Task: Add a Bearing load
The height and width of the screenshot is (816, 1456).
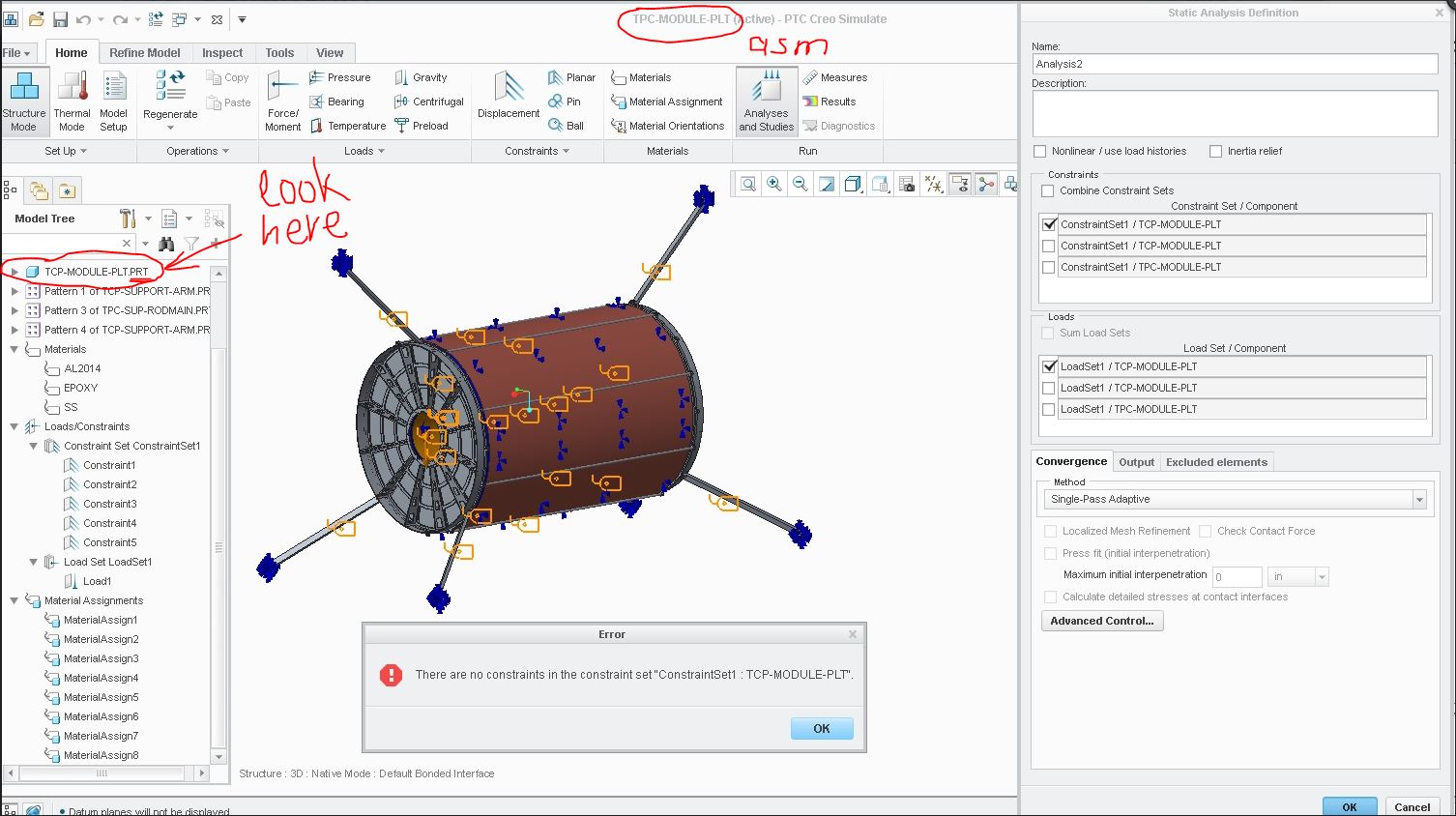Action: 337,102
